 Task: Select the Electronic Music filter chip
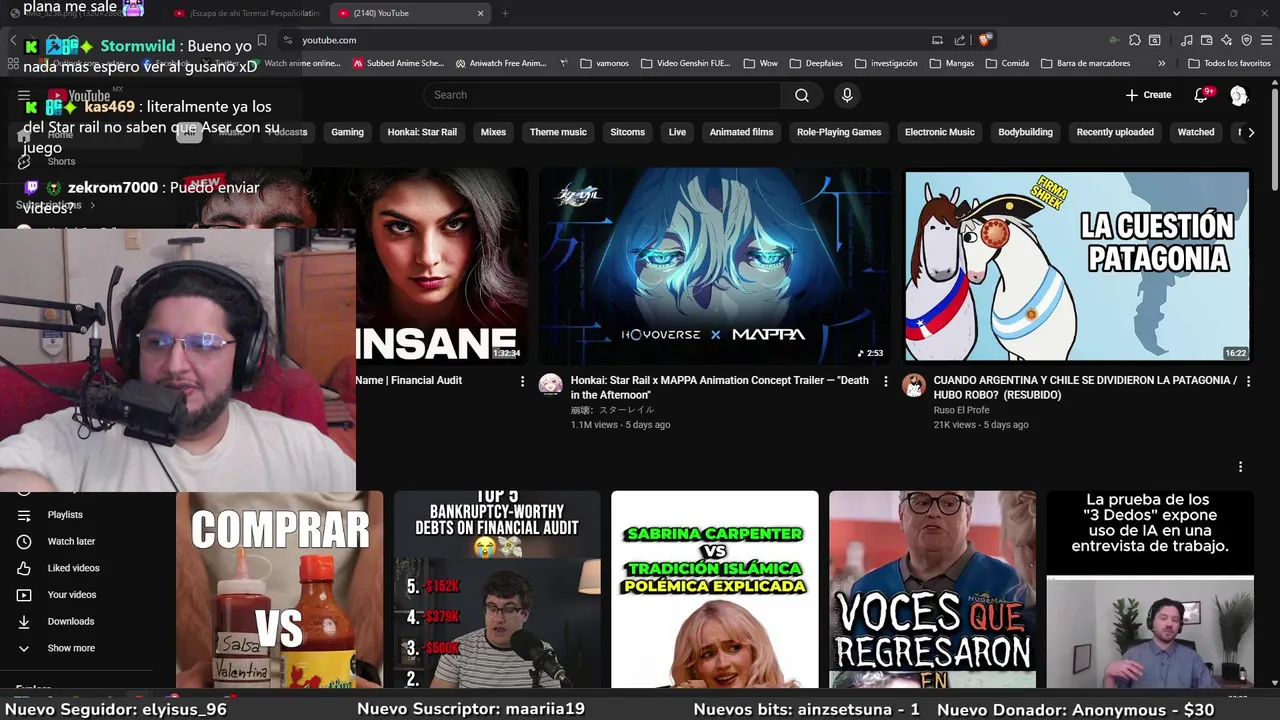940,132
